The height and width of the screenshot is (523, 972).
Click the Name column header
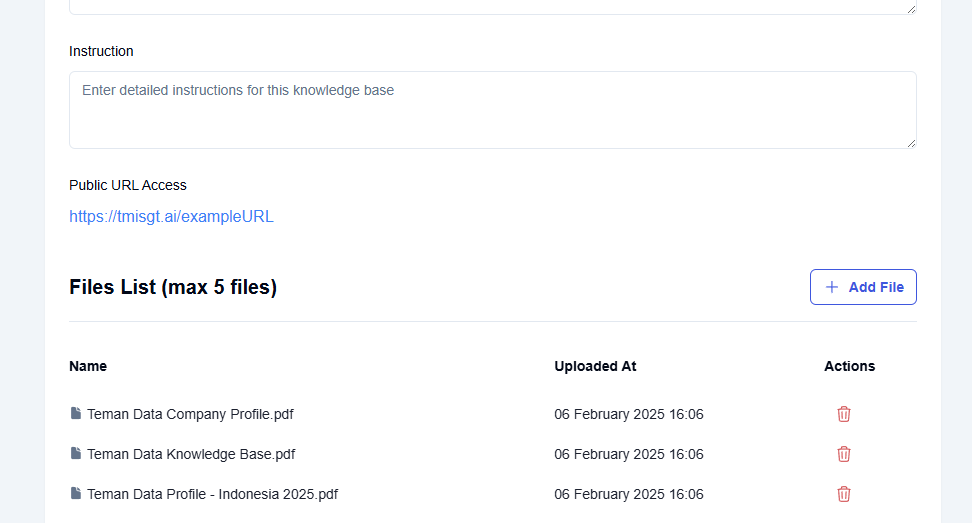tap(88, 366)
